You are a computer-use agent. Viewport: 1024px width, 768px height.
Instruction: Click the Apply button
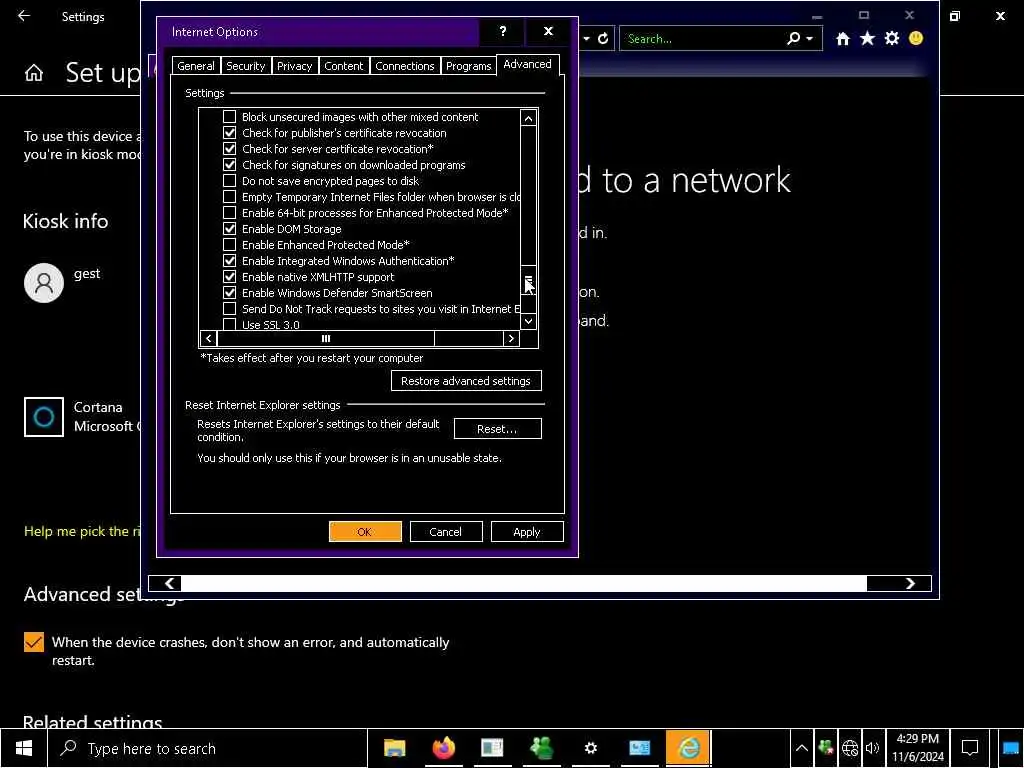[527, 532]
